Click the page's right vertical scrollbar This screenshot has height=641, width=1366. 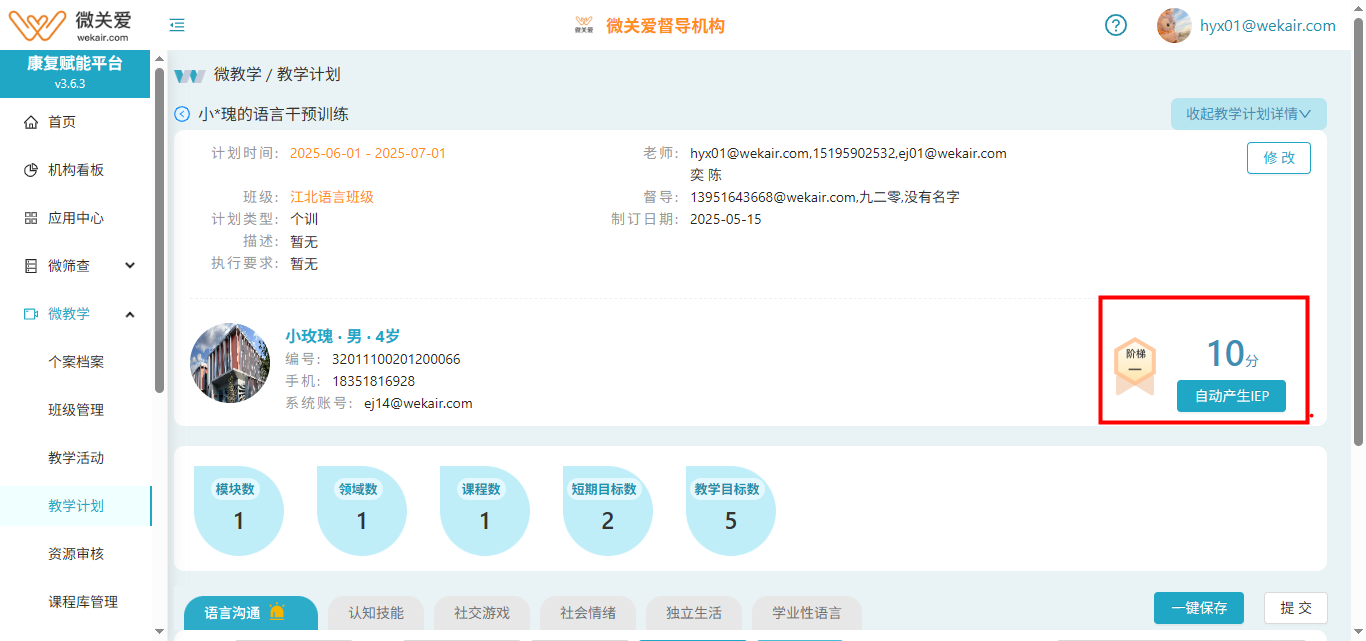(x=1357, y=230)
